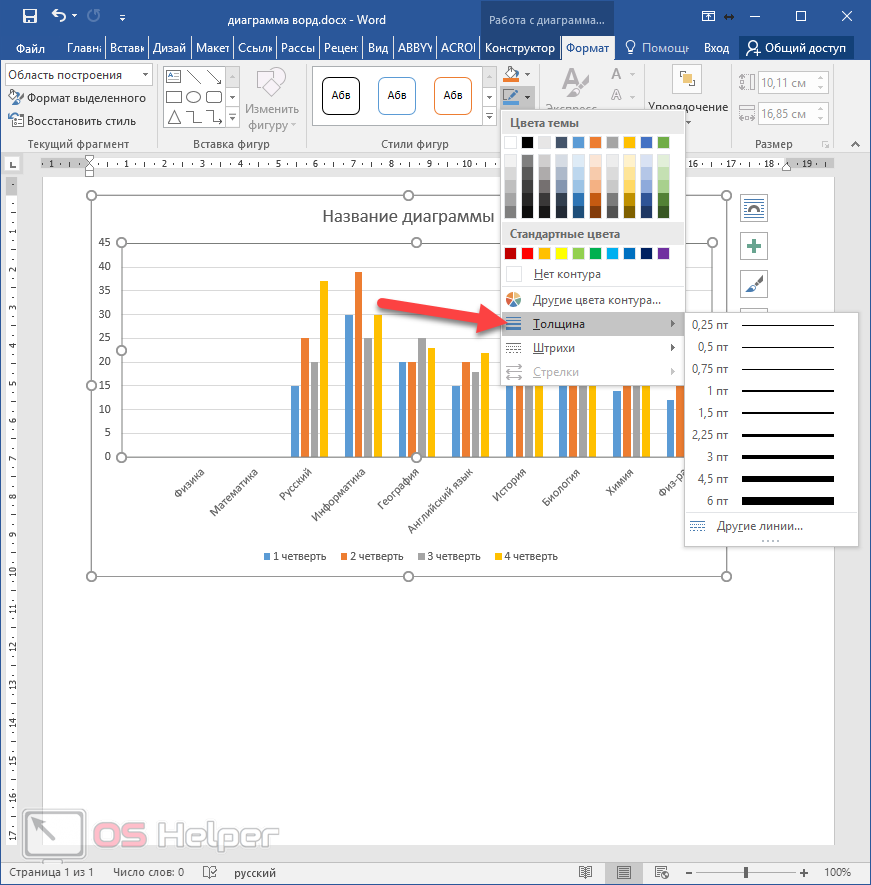Open Size group dialog launcher
The height and width of the screenshot is (885, 871).
[826, 145]
